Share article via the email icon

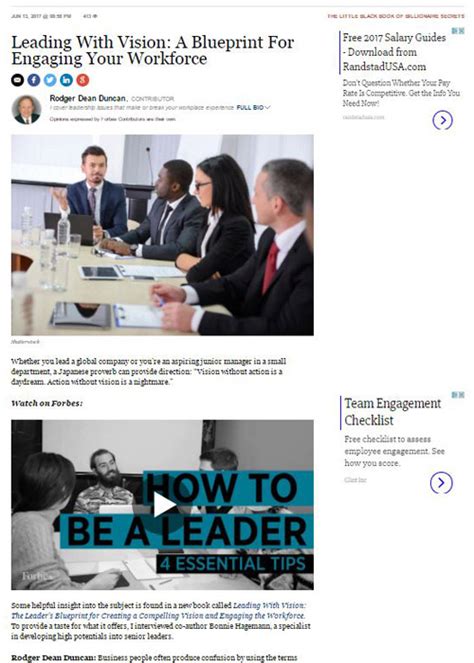point(17,80)
